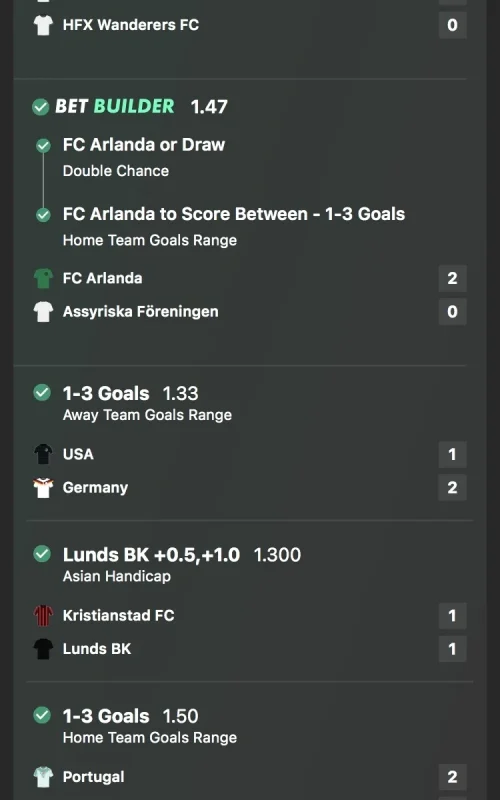This screenshot has height=800, width=500.
Task: Open the Lunds BK Asian Handicap selection
Action: pos(182,564)
